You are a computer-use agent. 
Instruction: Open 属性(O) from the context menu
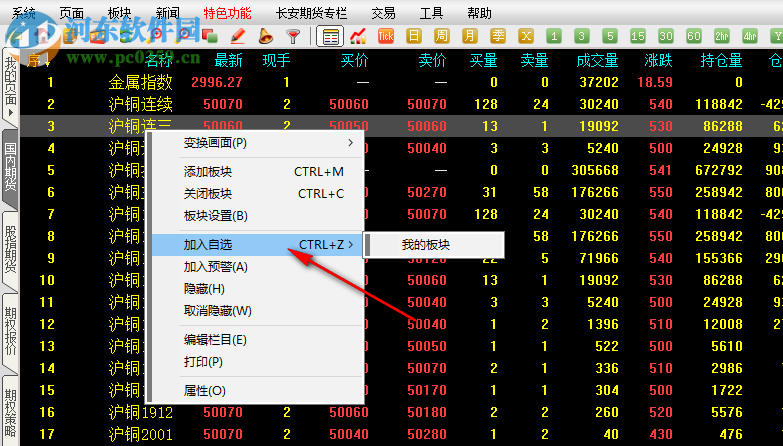pos(257,391)
